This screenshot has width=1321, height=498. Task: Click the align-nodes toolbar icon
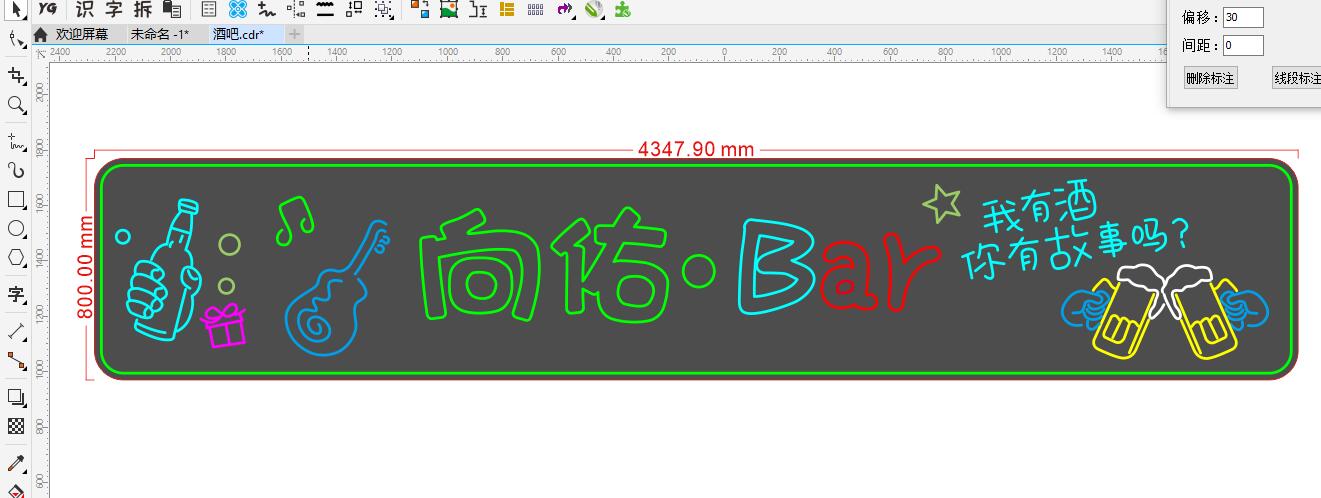[296, 10]
